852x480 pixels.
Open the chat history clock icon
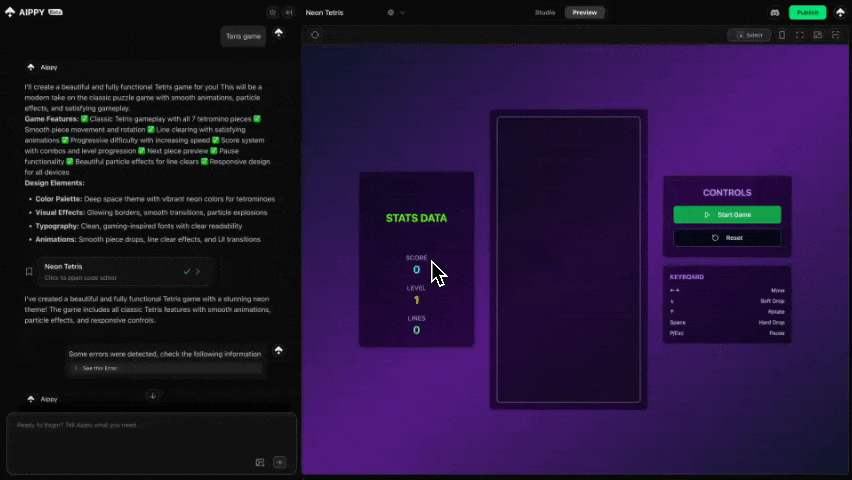tap(273, 13)
